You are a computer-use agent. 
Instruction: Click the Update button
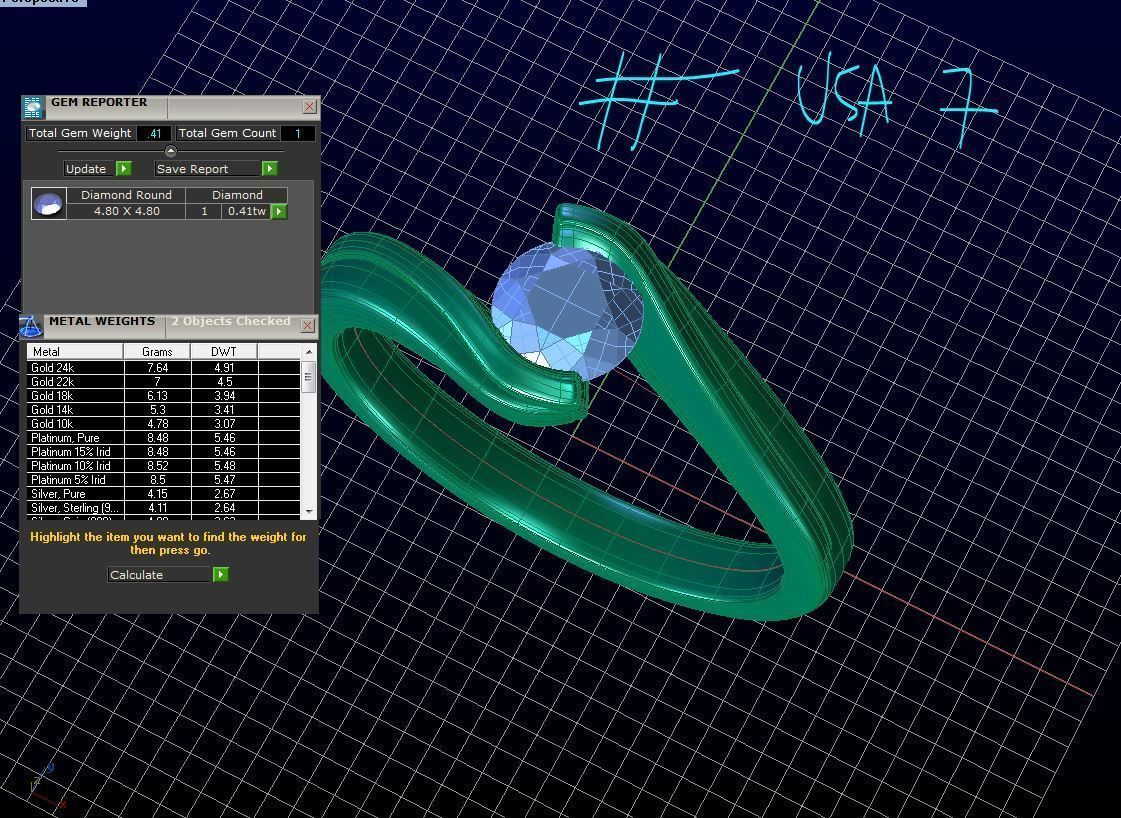click(x=90, y=169)
